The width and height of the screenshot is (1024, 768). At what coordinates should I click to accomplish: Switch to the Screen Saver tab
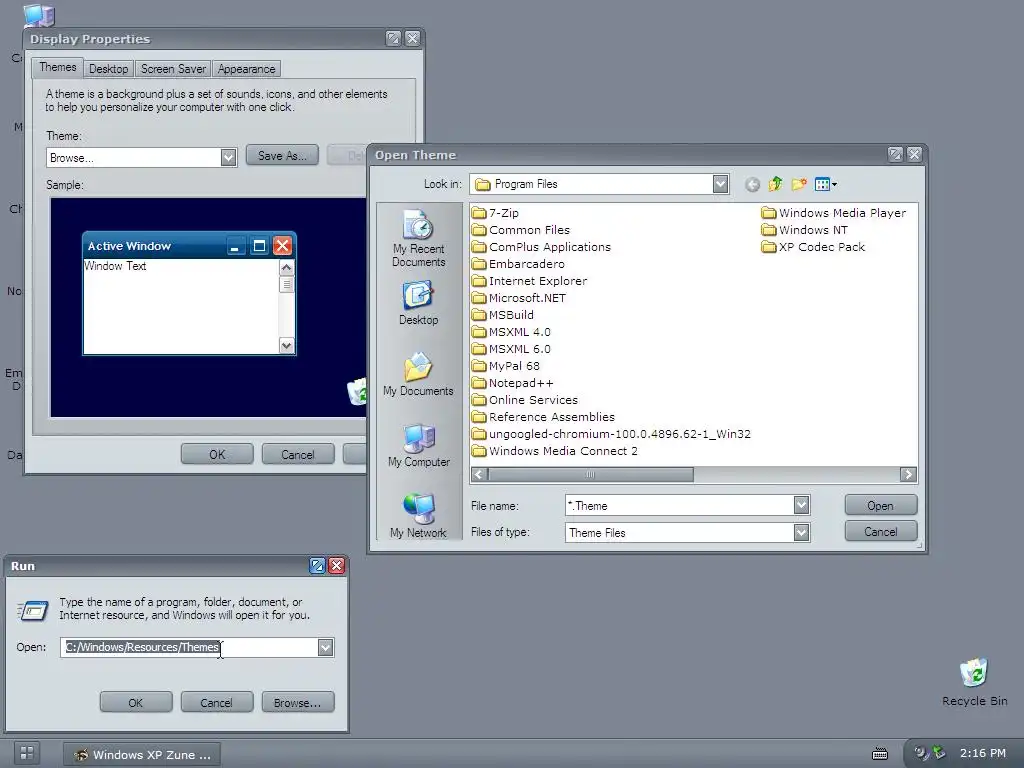(x=173, y=69)
